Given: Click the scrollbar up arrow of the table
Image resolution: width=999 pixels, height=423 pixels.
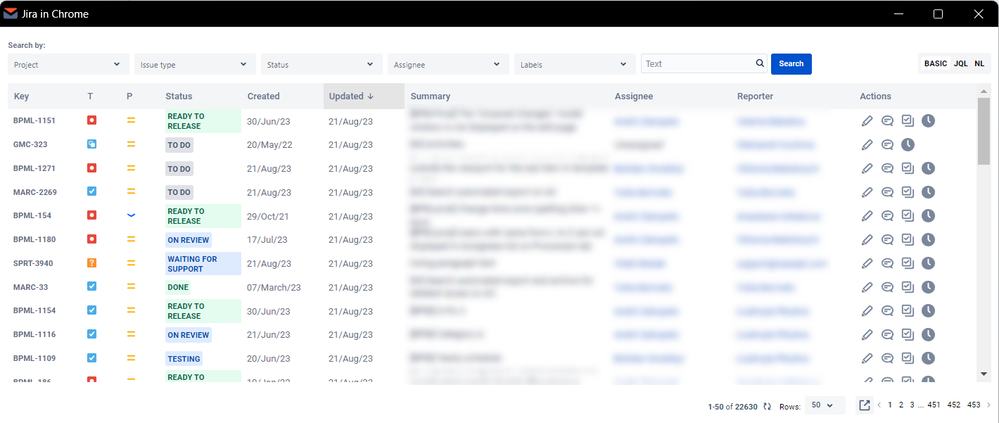Looking at the screenshot, I should coord(984,90).
